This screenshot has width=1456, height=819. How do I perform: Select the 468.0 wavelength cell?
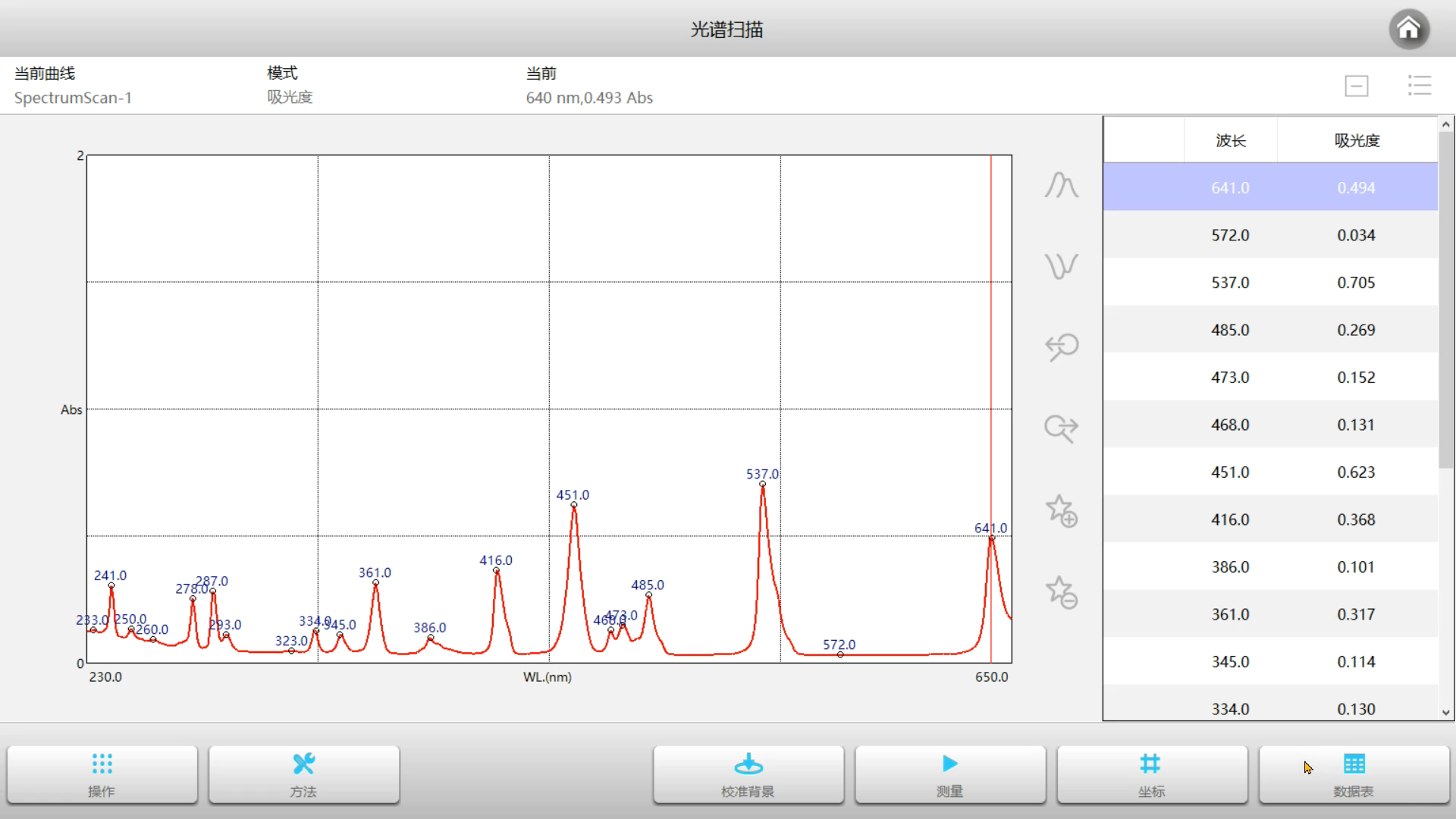click(x=1230, y=425)
